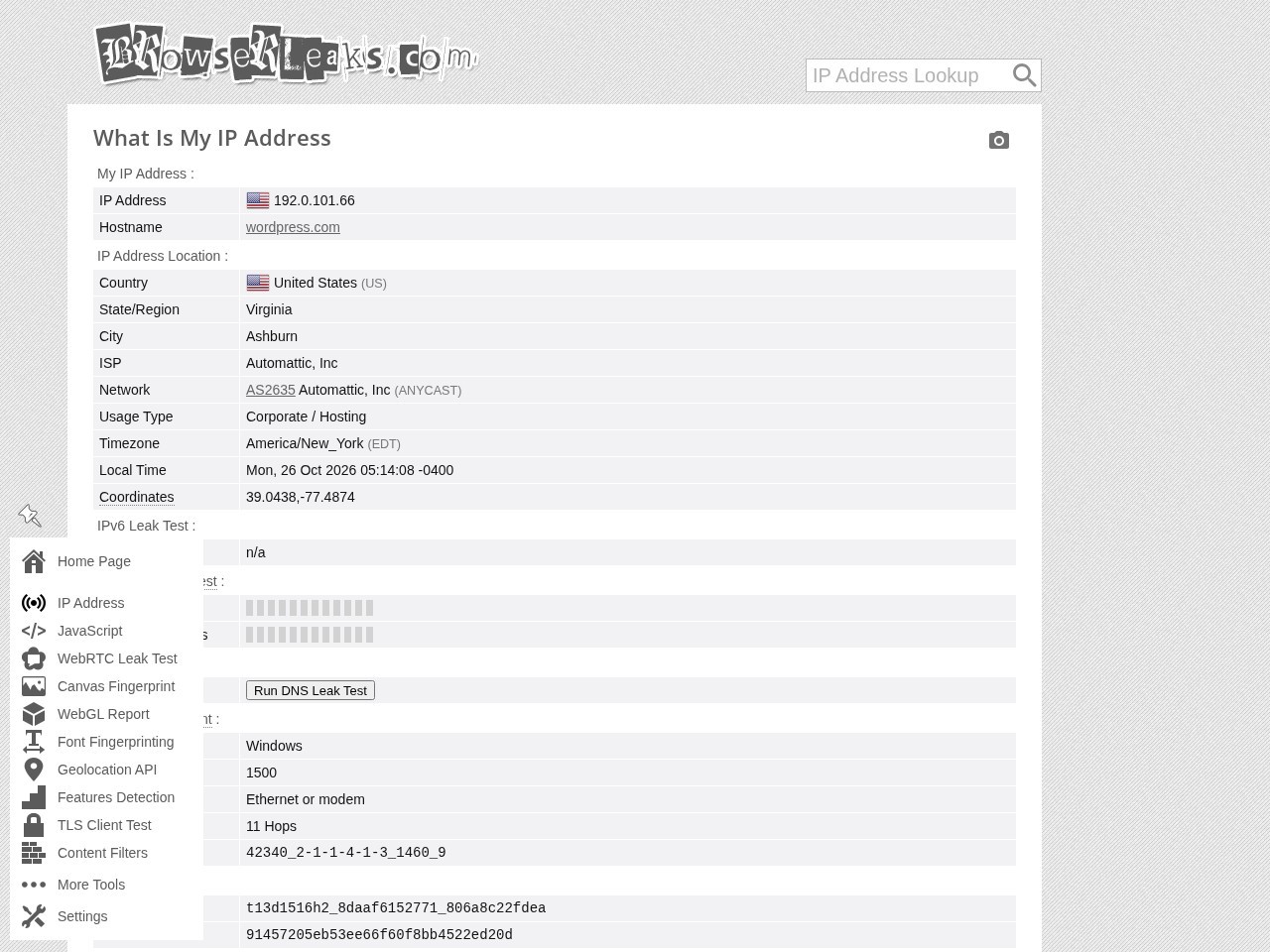
Task: Click the camera screenshot icon
Action: point(999,141)
